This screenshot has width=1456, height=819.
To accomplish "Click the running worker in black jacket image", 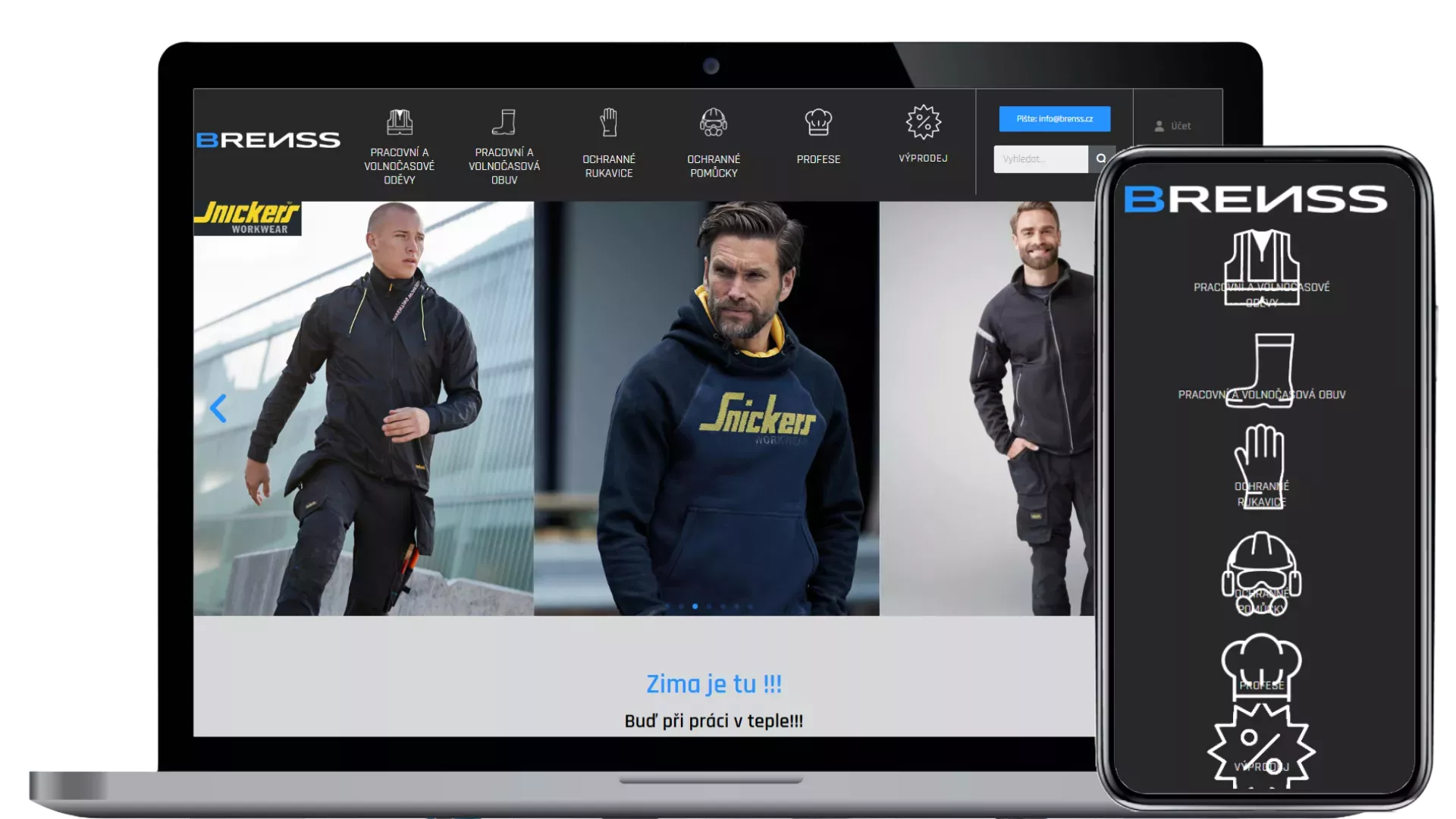I will tap(364, 408).
